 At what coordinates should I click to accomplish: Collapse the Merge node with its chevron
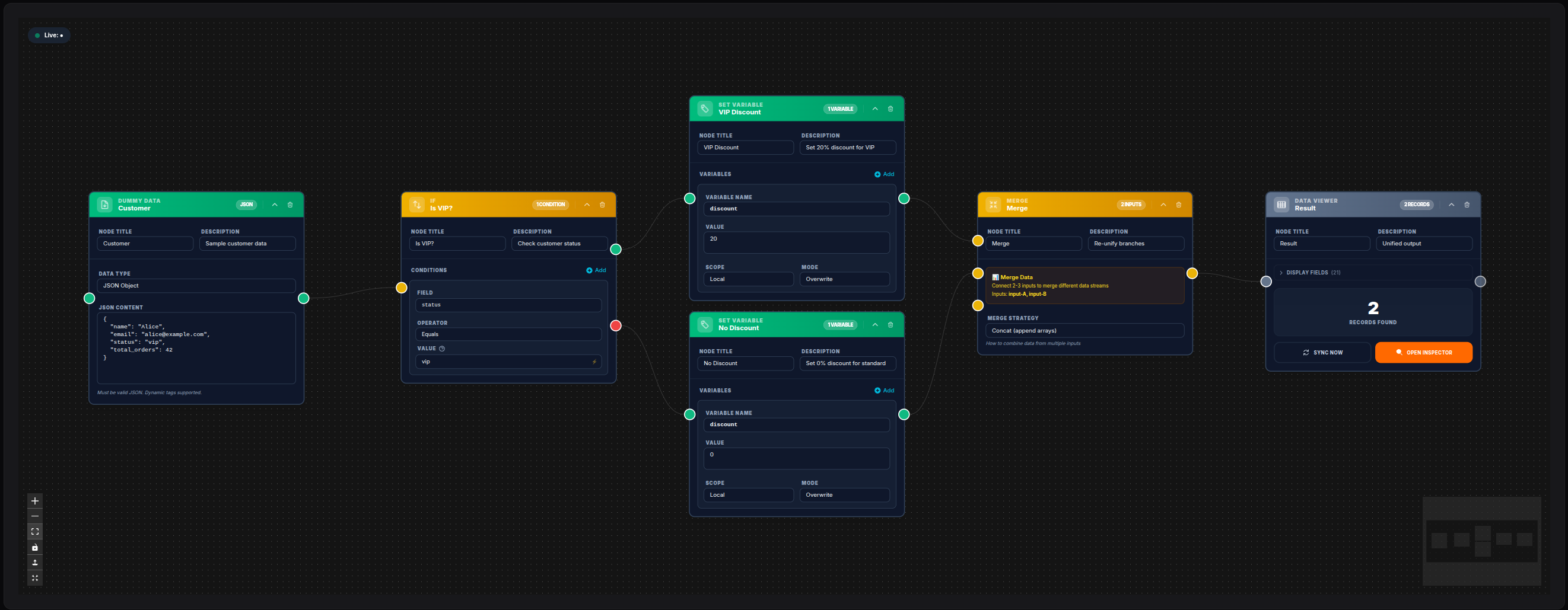coord(1163,205)
